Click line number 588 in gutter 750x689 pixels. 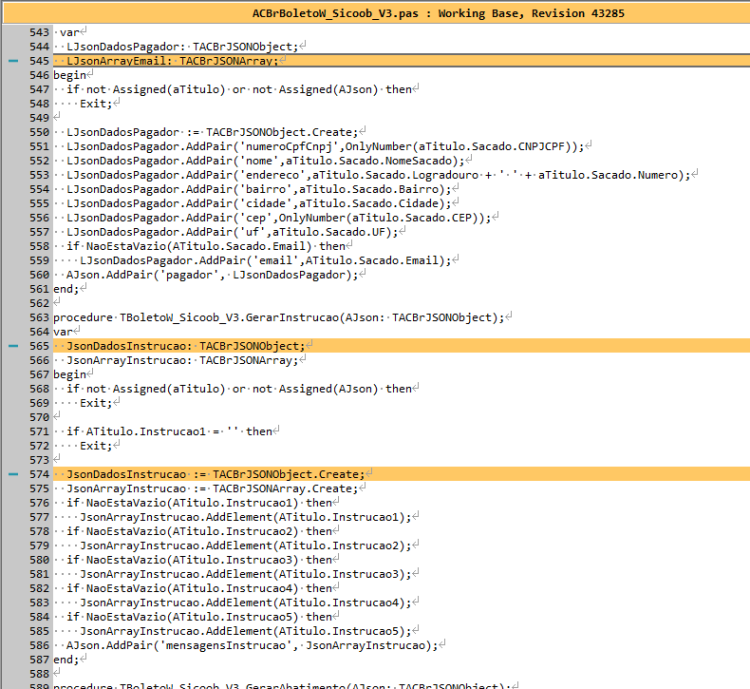[39, 674]
